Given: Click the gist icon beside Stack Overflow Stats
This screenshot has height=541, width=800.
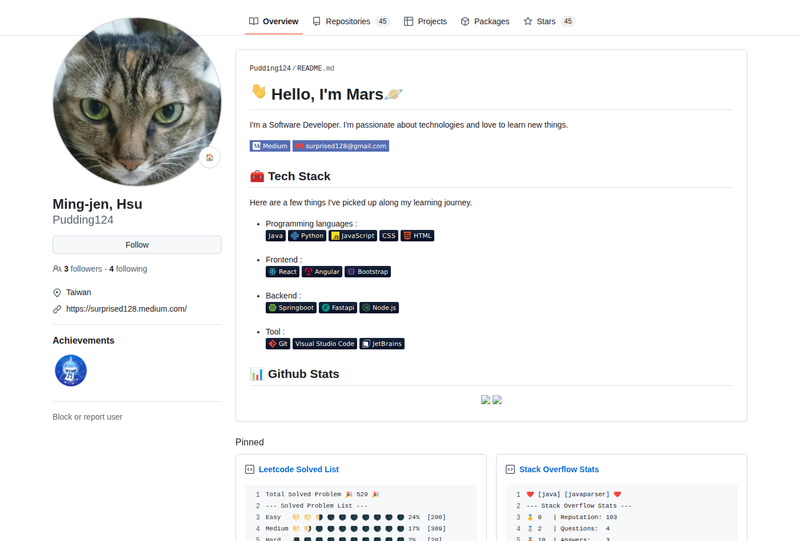Looking at the screenshot, I should [510, 470].
